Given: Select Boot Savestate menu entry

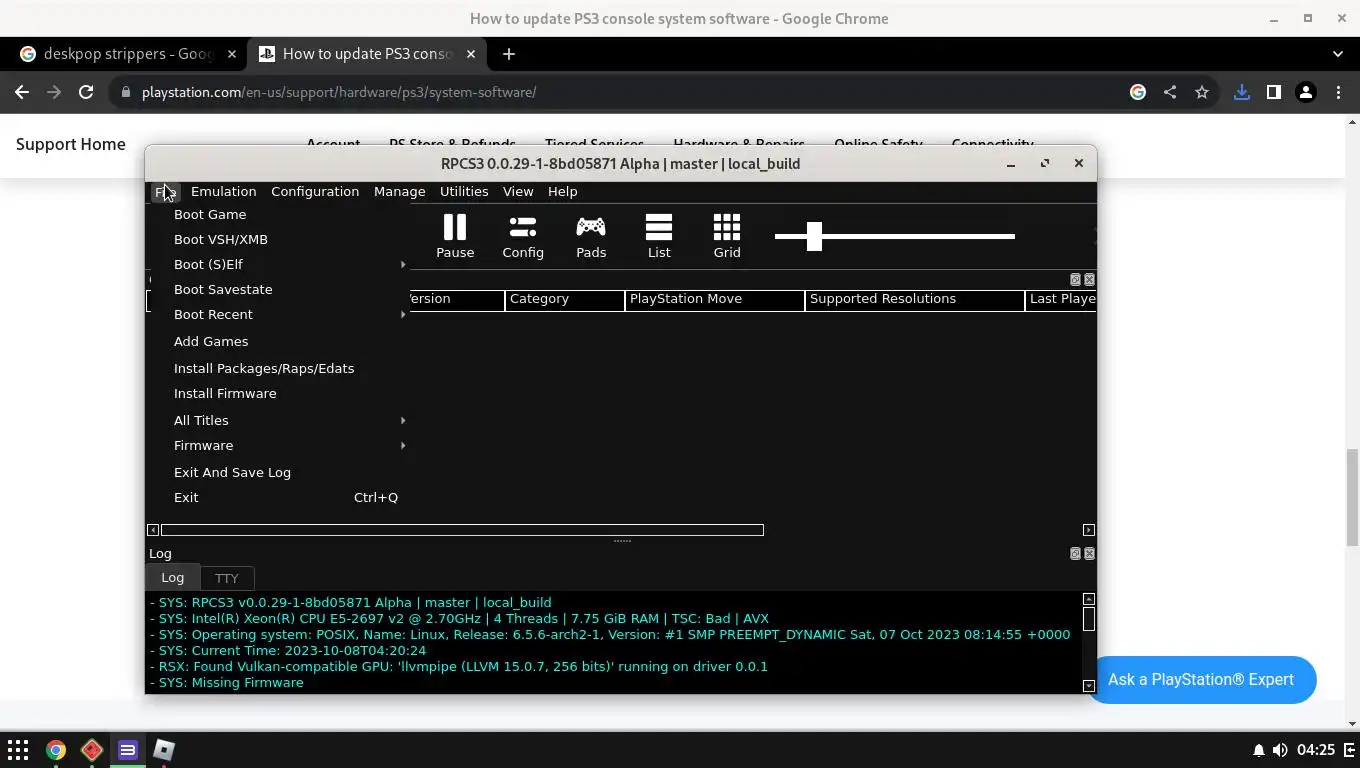Looking at the screenshot, I should point(278,289).
